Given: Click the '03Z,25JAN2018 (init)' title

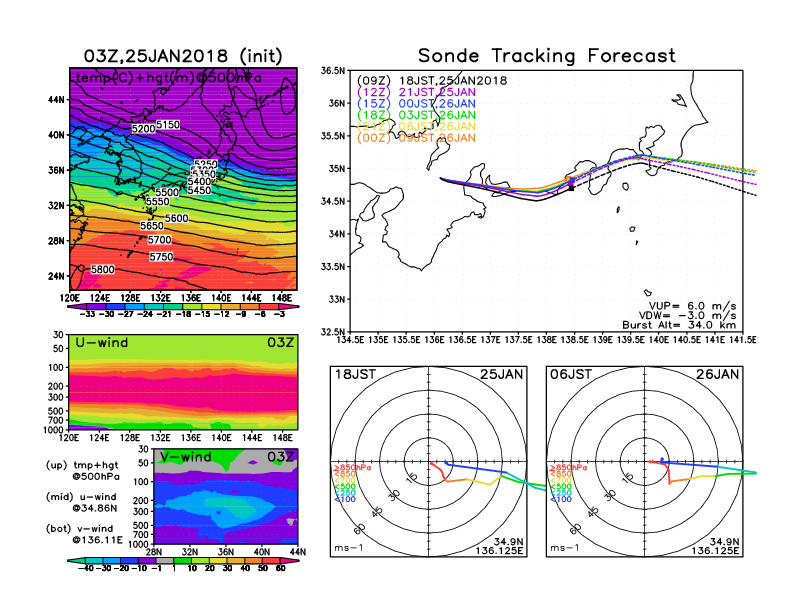Looking at the screenshot, I should [x=183, y=56].
